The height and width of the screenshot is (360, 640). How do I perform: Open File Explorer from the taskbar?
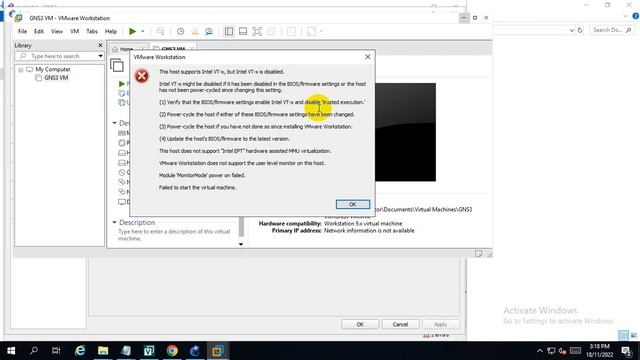[103, 351]
